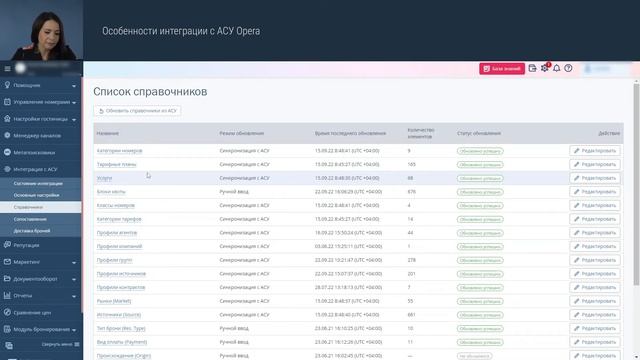Expand the Маркетинг menu arrow
Image resolution: width=640 pixels, height=360 pixels.
coord(74,263)
